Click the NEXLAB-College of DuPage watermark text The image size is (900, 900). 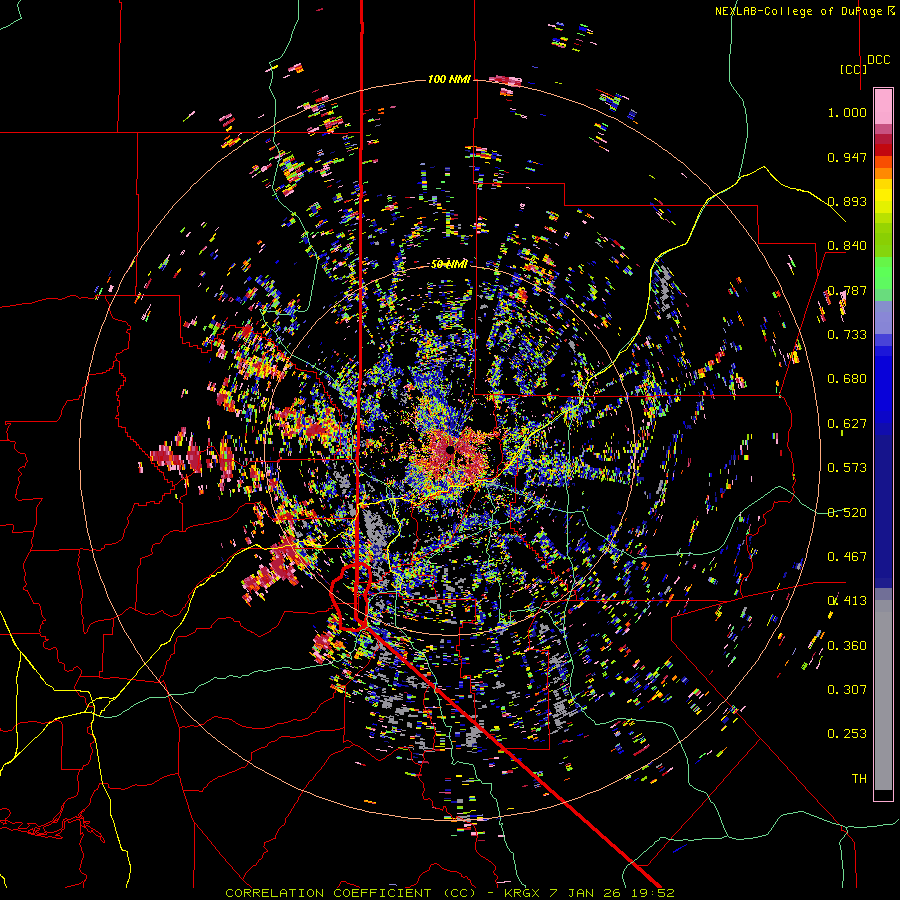[798, 11]
